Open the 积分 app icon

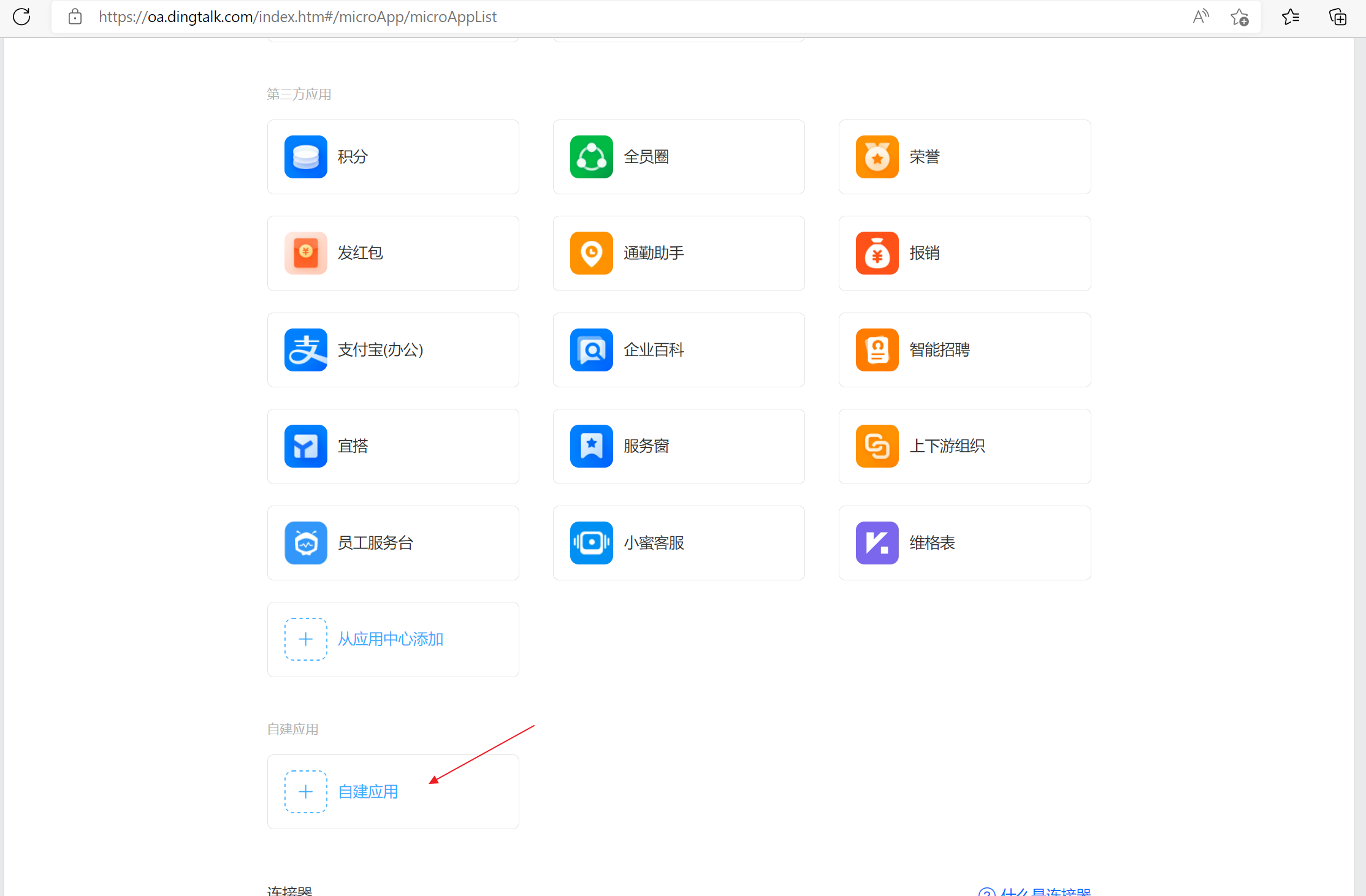306,157
